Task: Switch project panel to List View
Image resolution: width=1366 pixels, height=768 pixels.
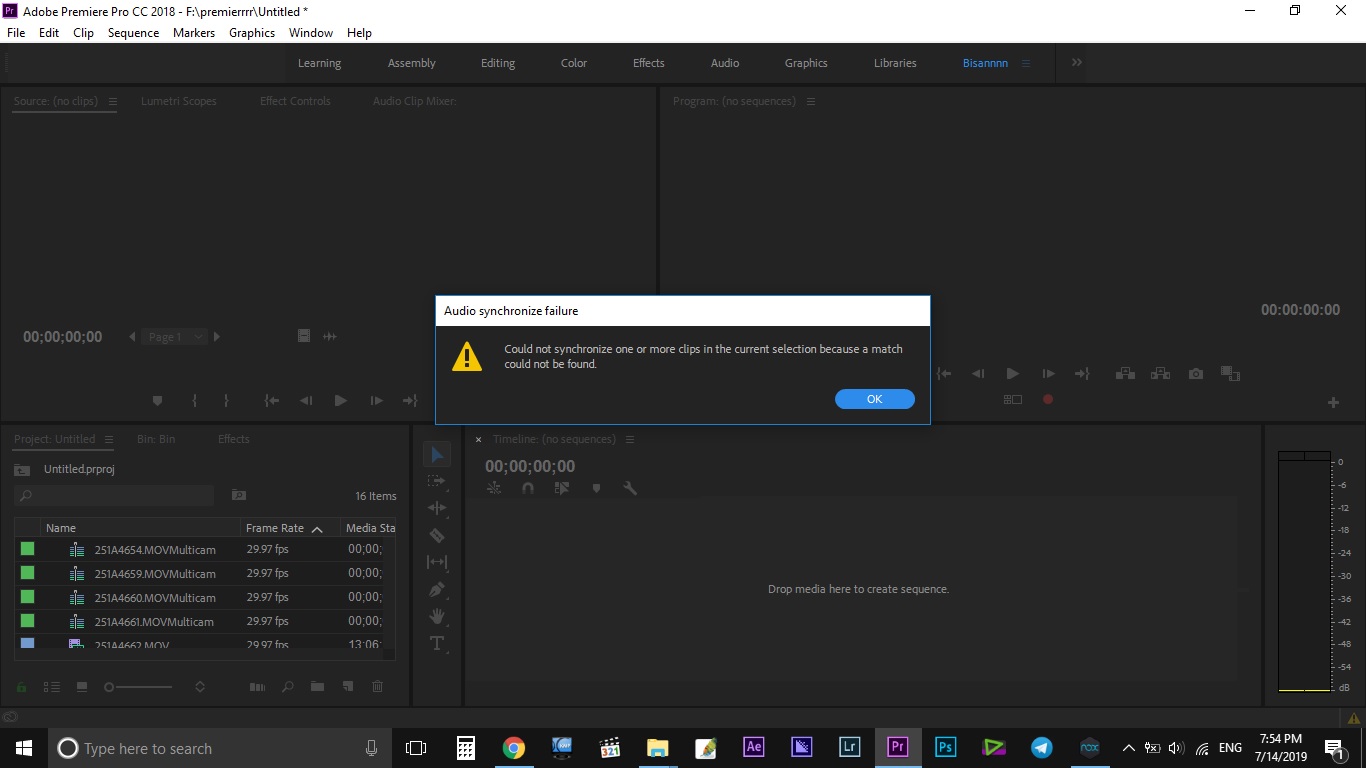Action: [x=52, y=687]
